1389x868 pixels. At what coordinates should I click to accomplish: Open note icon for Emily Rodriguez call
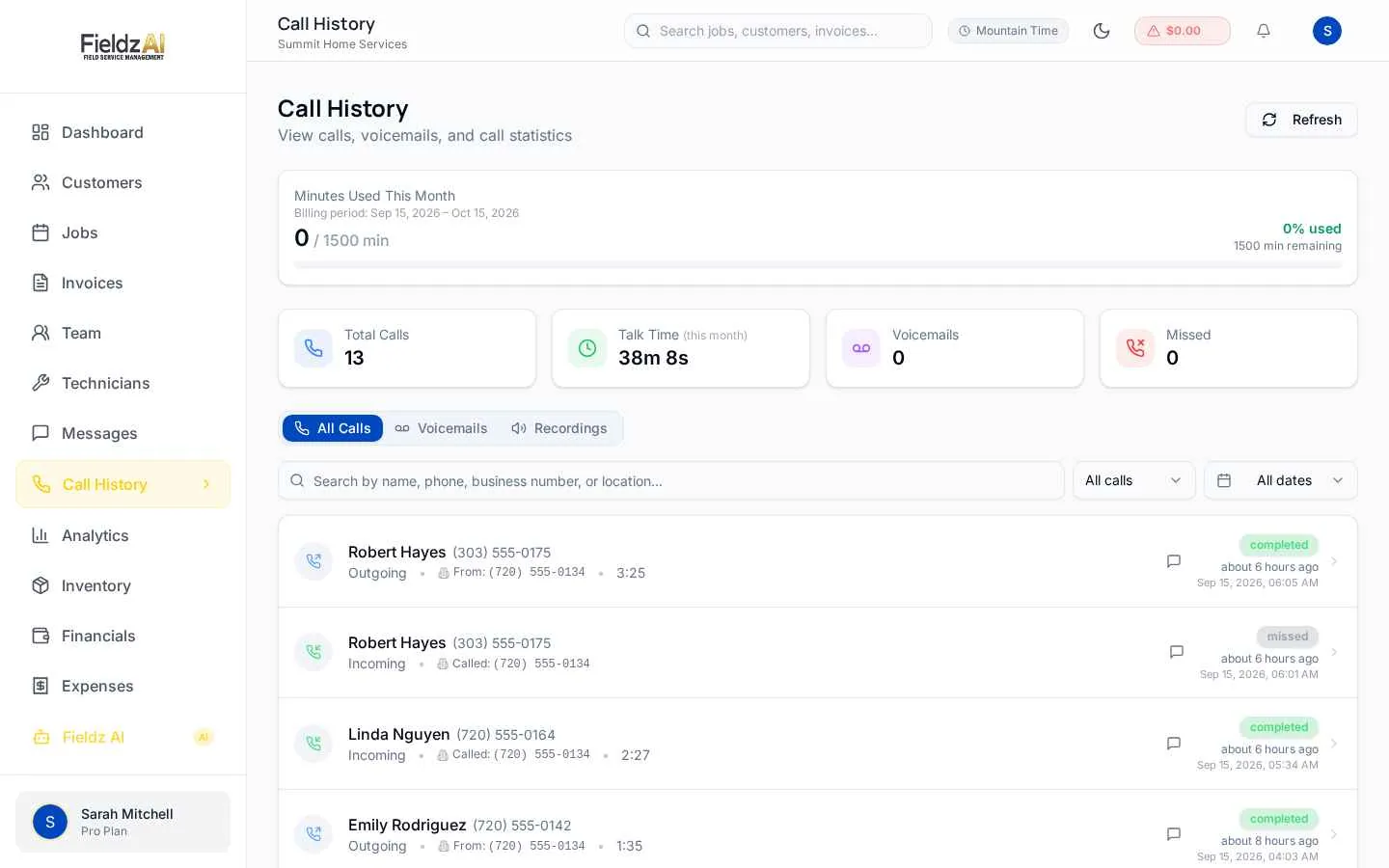[1174, 834]
